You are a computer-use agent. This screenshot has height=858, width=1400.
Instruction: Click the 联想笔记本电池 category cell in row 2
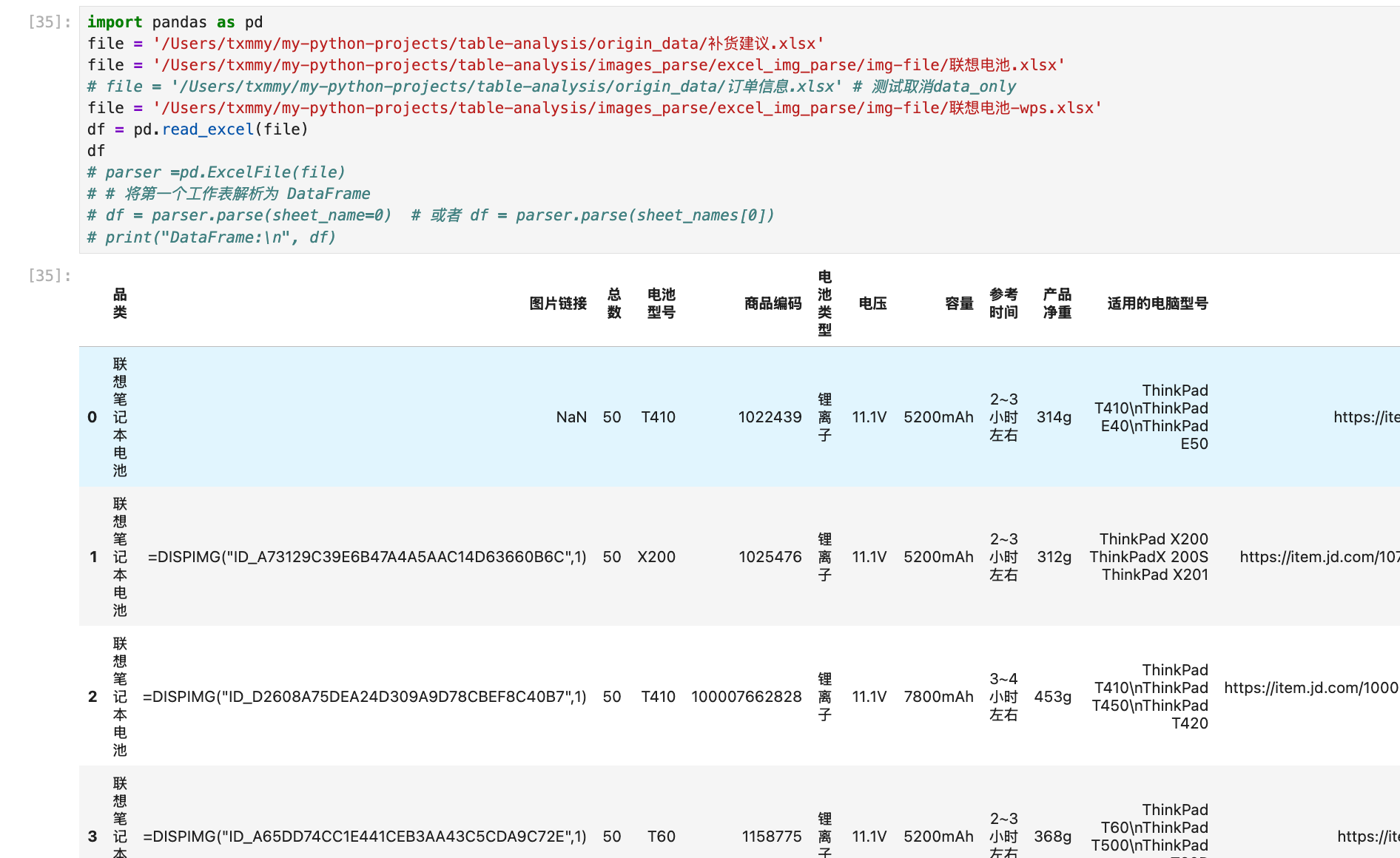click(x=120, y=697)
